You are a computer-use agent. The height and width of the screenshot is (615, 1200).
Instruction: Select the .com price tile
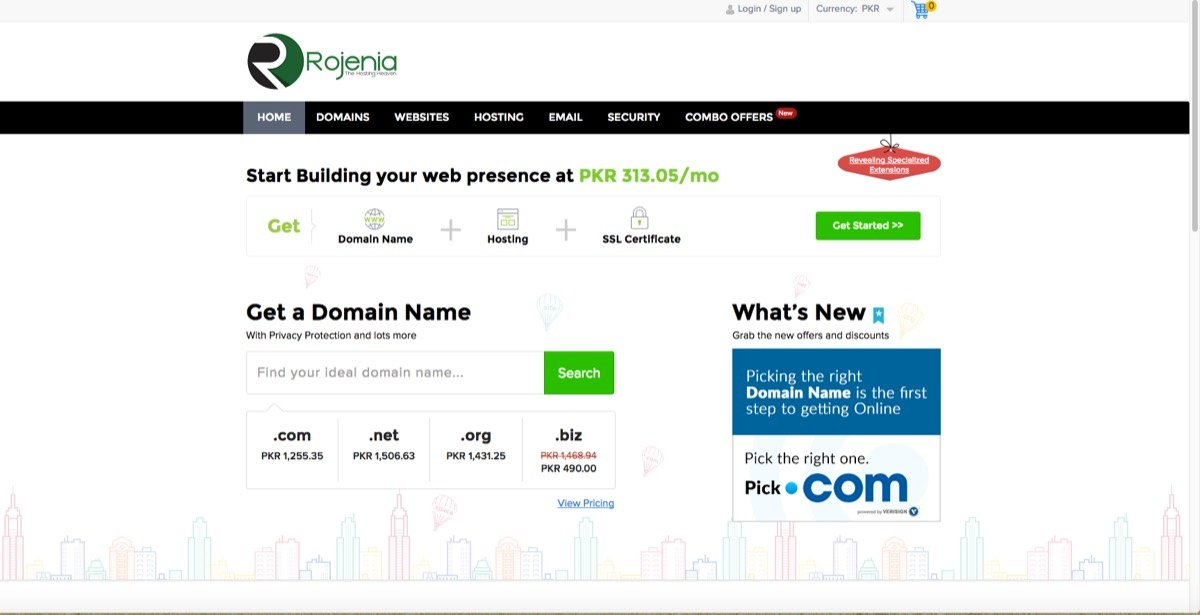tap(292, 450)
